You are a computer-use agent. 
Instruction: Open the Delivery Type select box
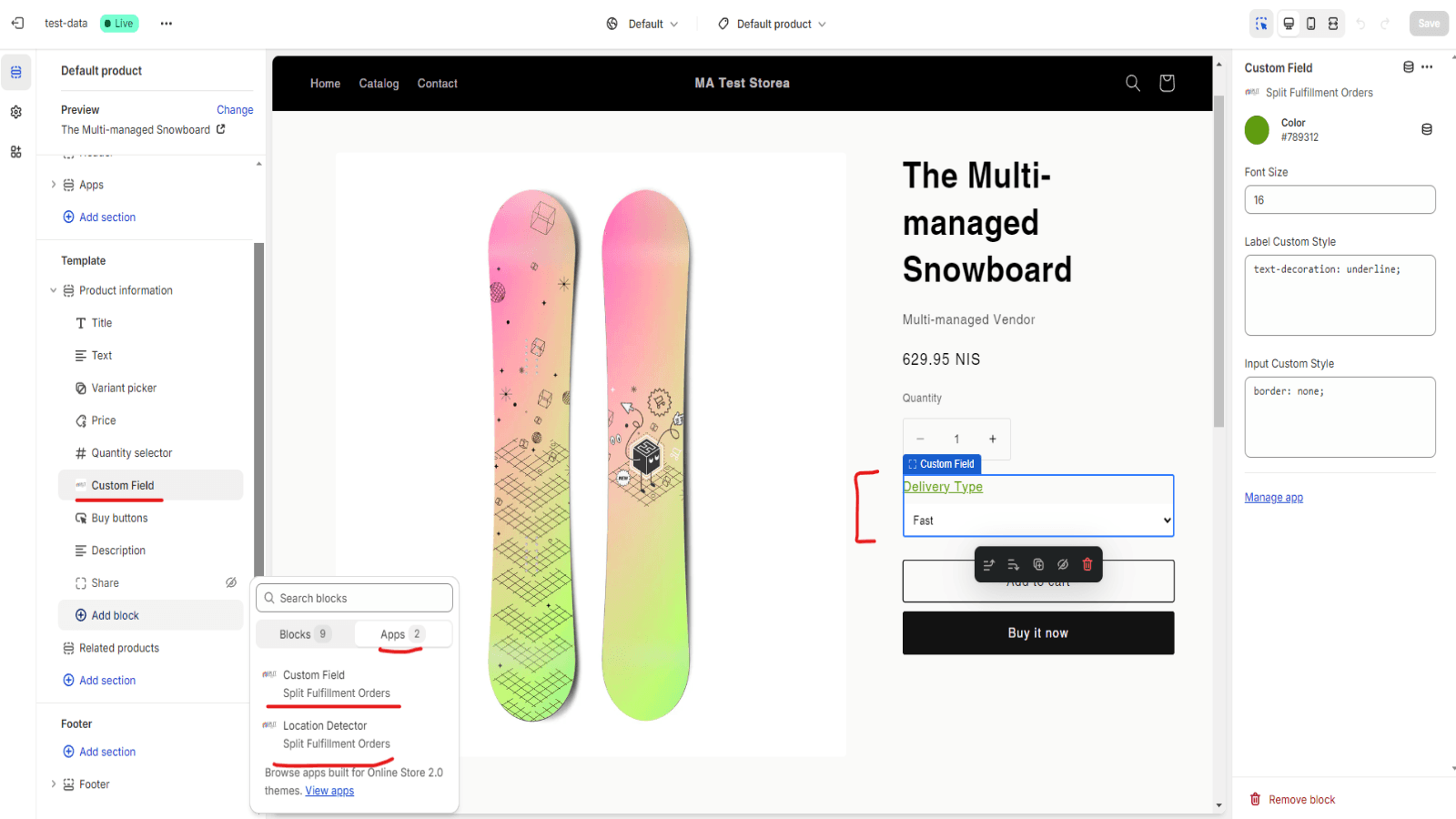tap(1037, 521)
